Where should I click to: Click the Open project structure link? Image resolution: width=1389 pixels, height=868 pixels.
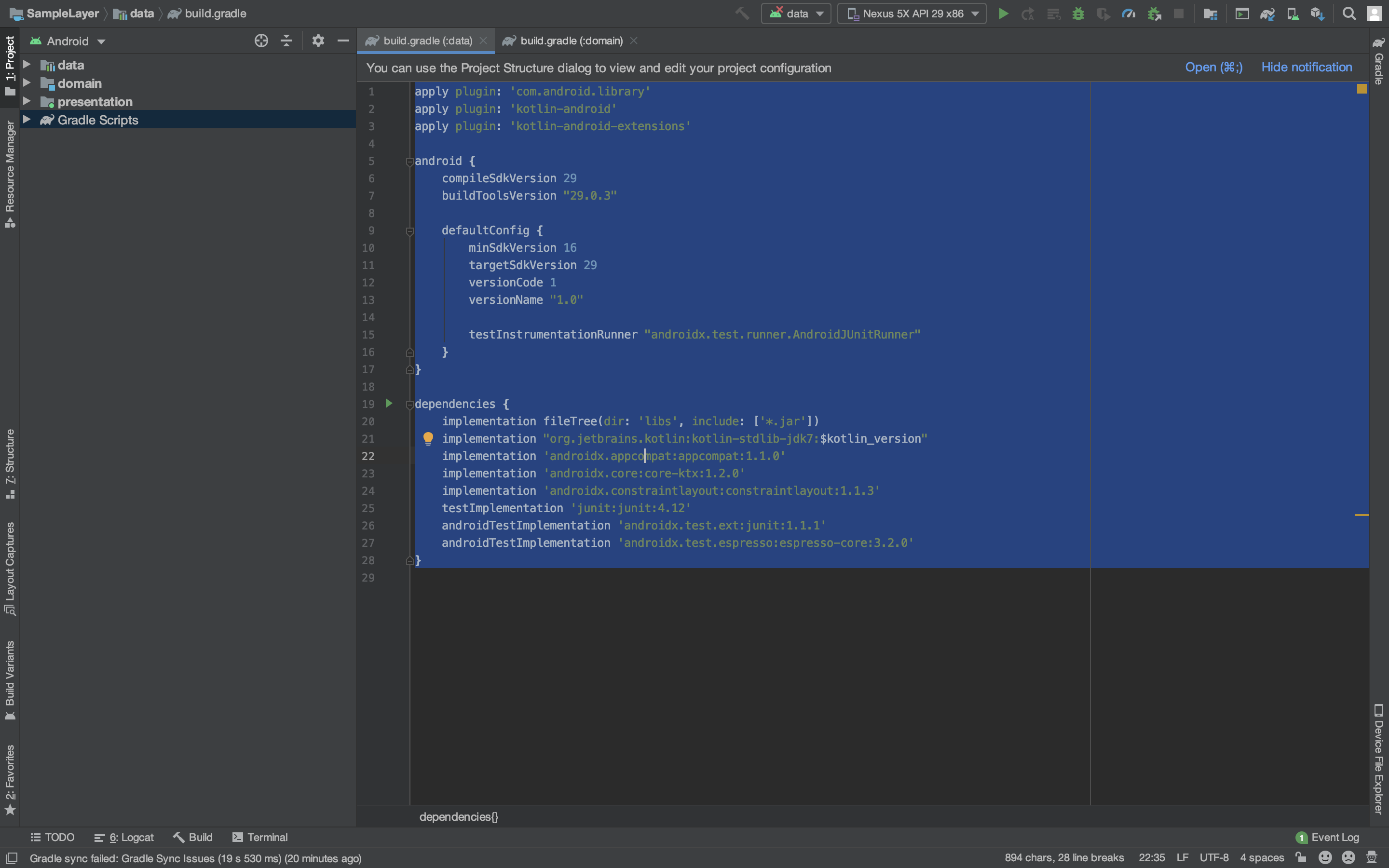1213,67
